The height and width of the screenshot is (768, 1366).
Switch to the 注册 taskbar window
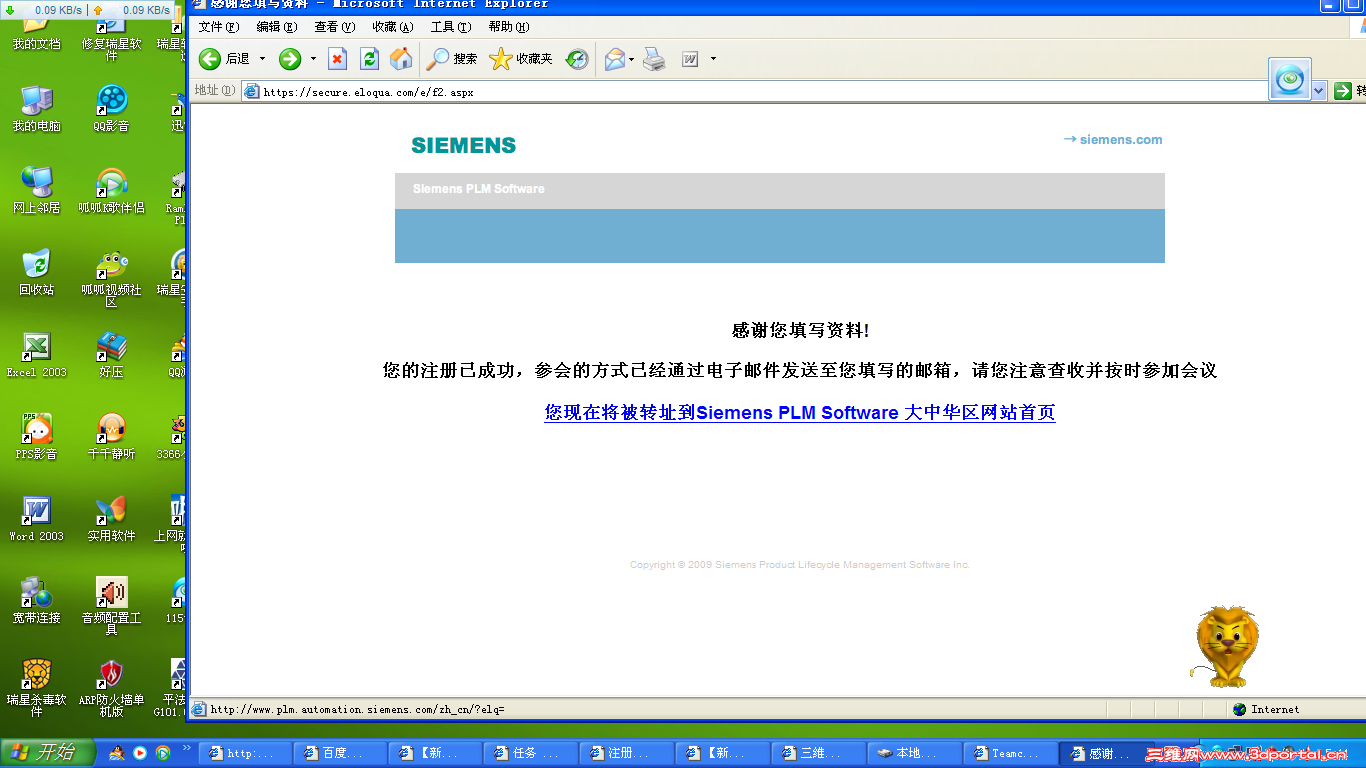point(626,753)
